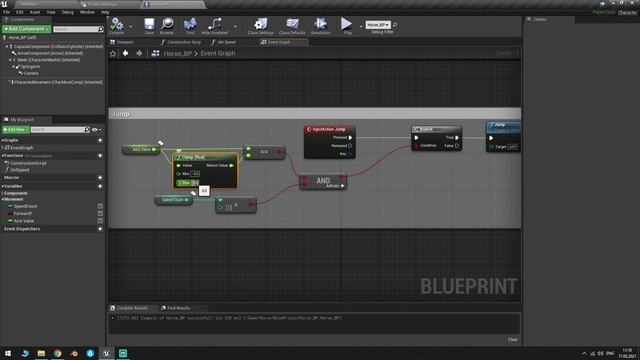The image size is (640, 360).
Task: Open Class Defaults from the toolbar
Action: click(x=292, y=24)
